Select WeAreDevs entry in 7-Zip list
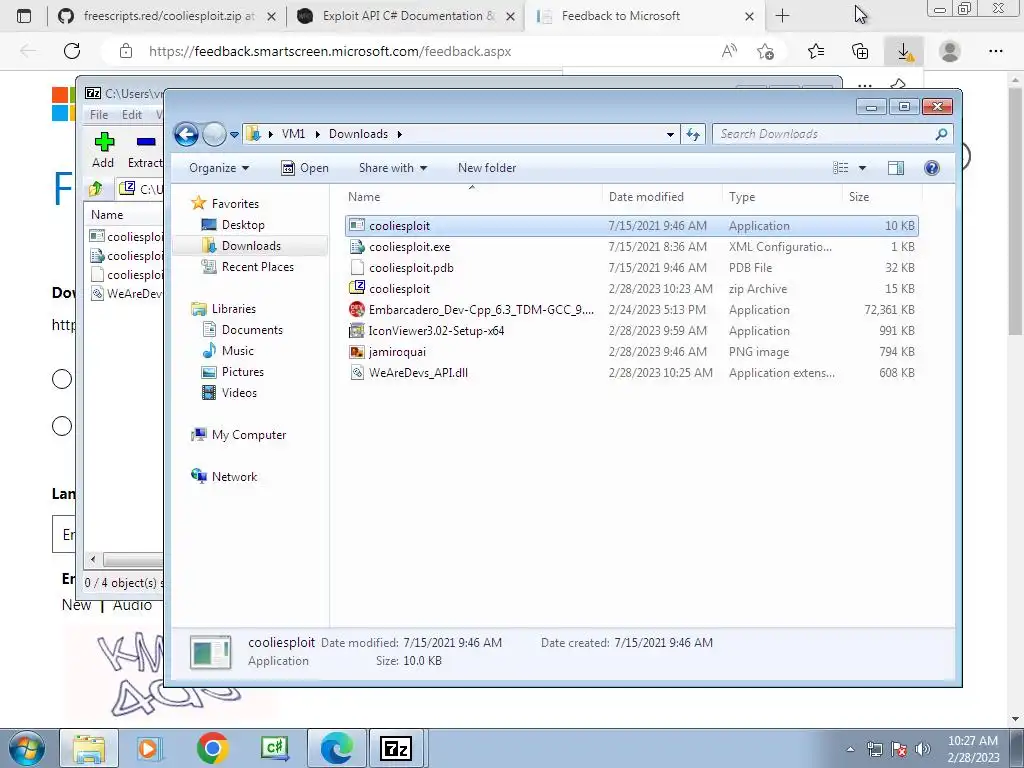This screenshot has height=768, width=1024. pyautogui.click(x=127, y=294)
